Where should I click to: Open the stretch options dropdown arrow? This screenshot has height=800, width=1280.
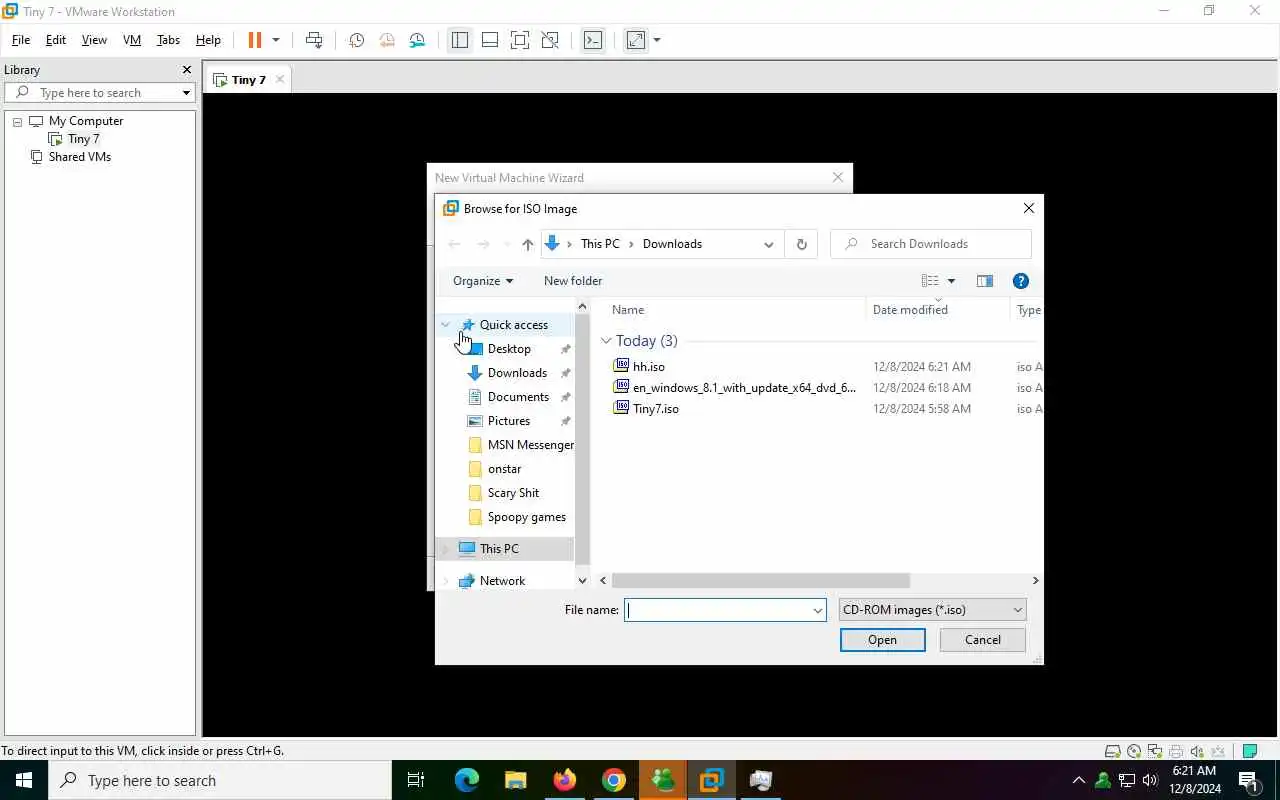(x=657, y=40)
